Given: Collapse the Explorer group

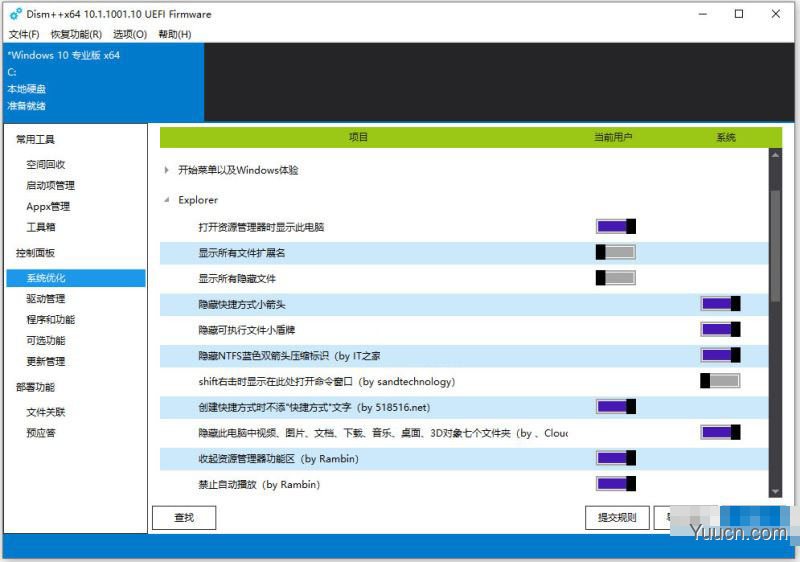Looking at the screenshot, I should (167, 200).
